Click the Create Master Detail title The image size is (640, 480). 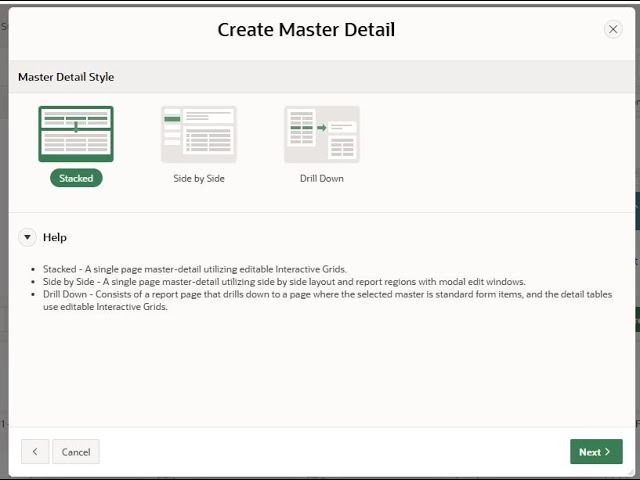(x=306, y=29)
